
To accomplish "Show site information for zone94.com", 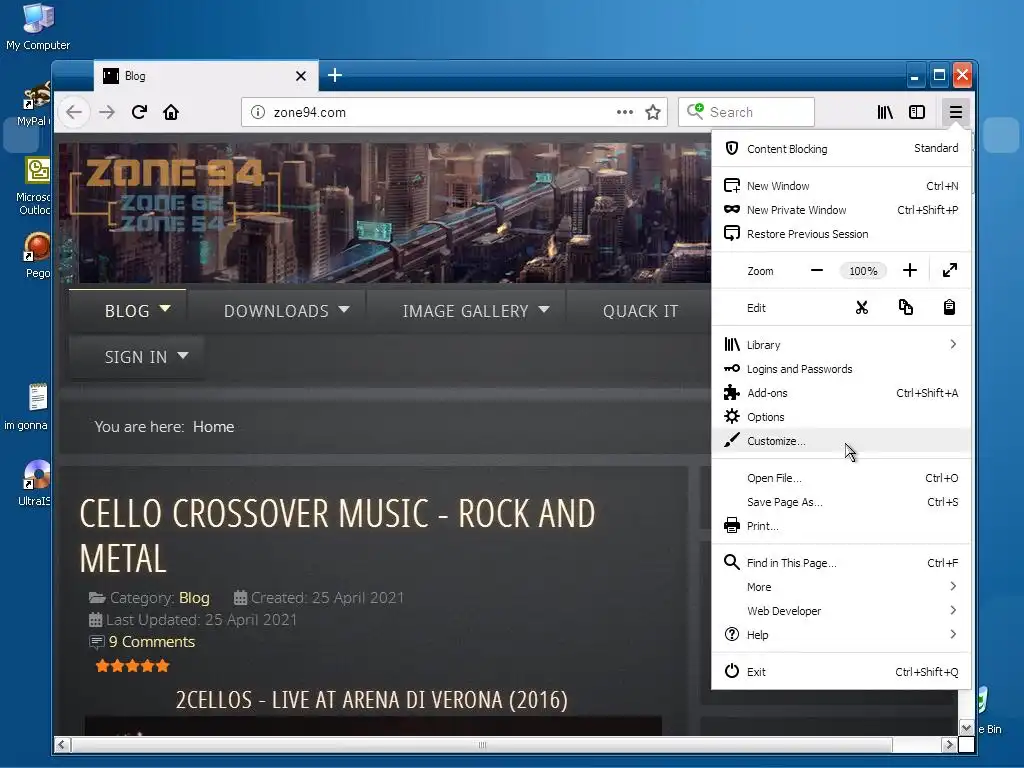I will pos(258,112).
